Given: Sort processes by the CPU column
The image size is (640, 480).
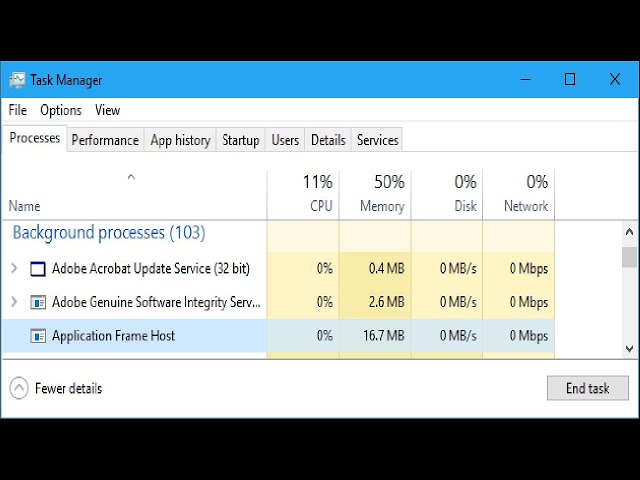Looking at the screenshot, I should [303, 194].
